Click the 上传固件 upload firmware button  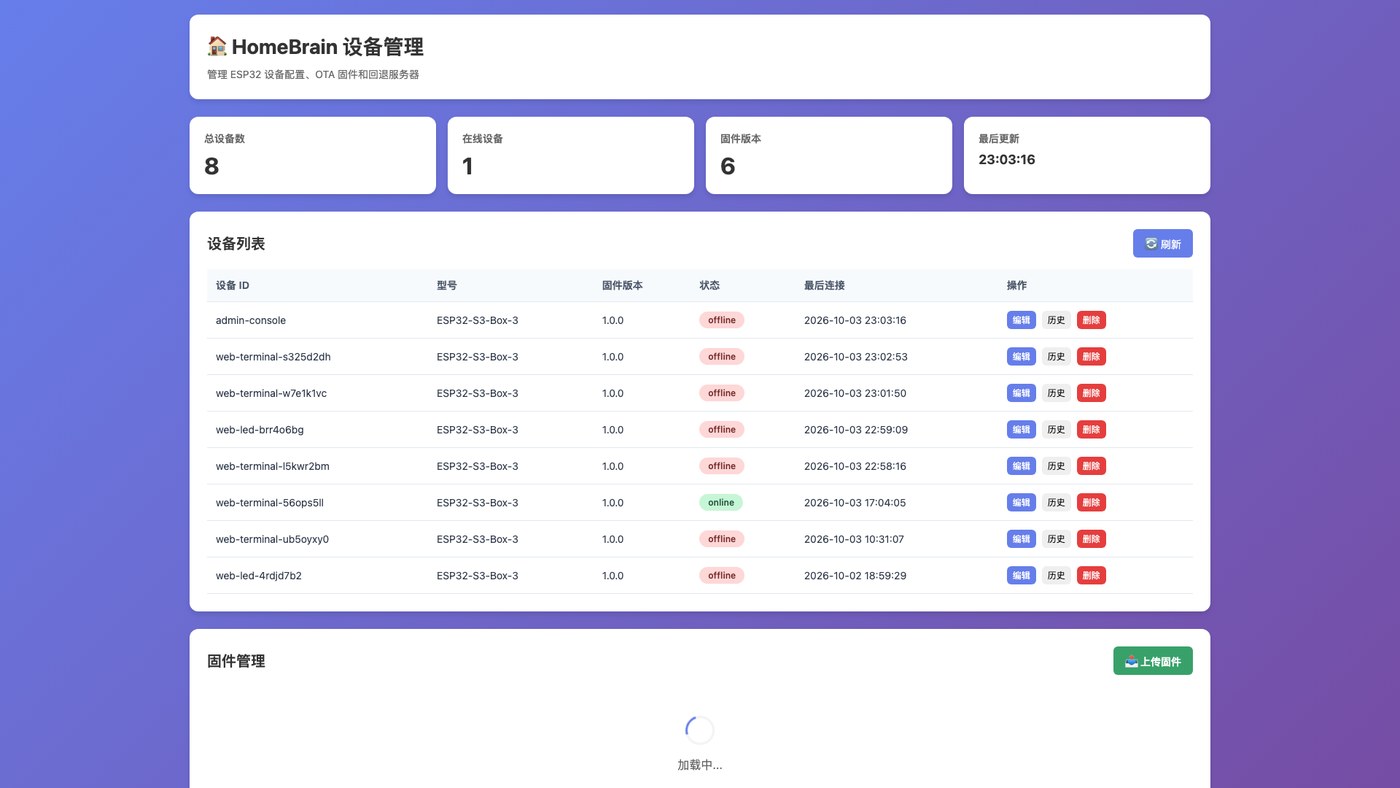tap(1152, 661)
